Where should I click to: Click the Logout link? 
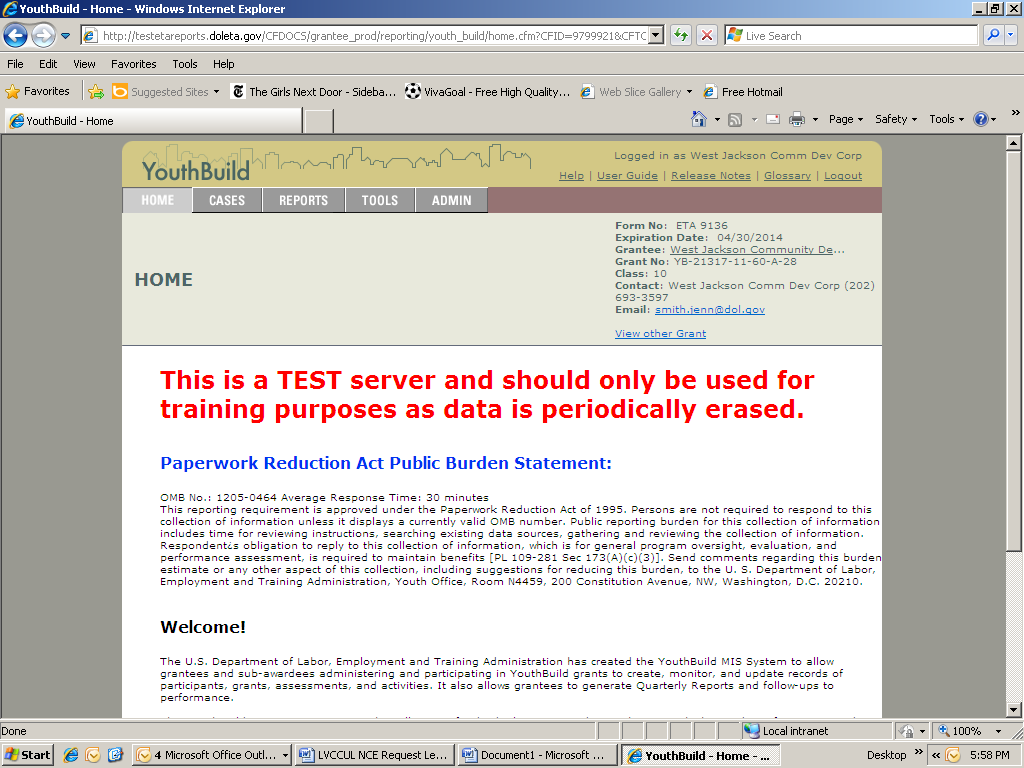tap(842, 176)
